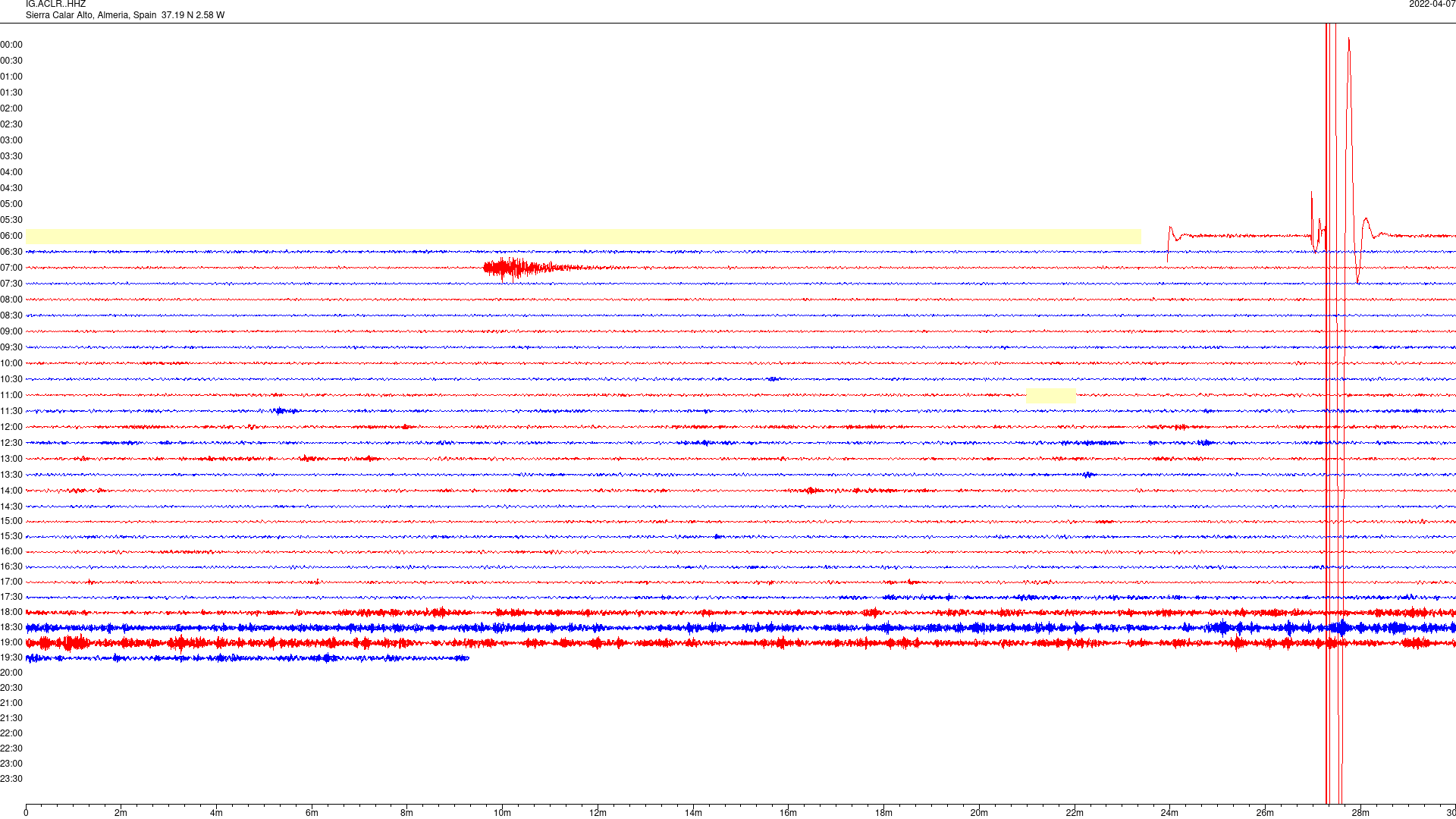Click the end of the 19:30 blue trace

[467, 657]
